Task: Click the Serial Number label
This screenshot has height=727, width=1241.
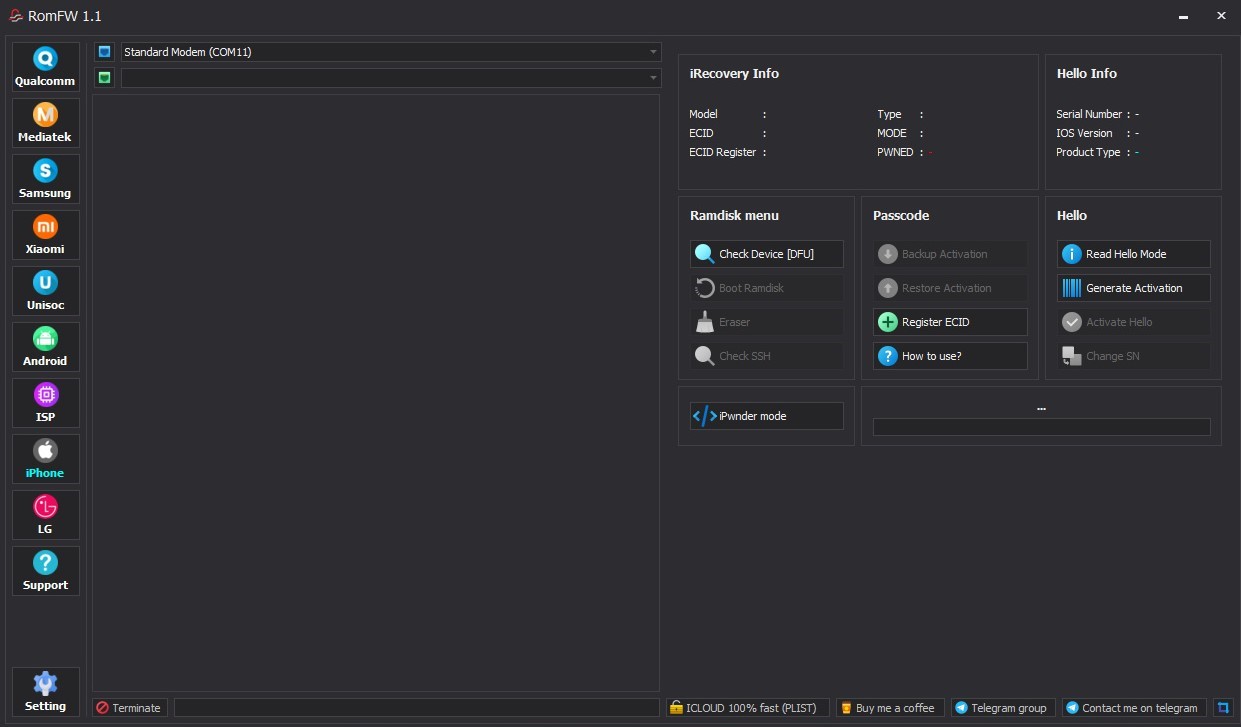Action: click(x=1089, y=114)
